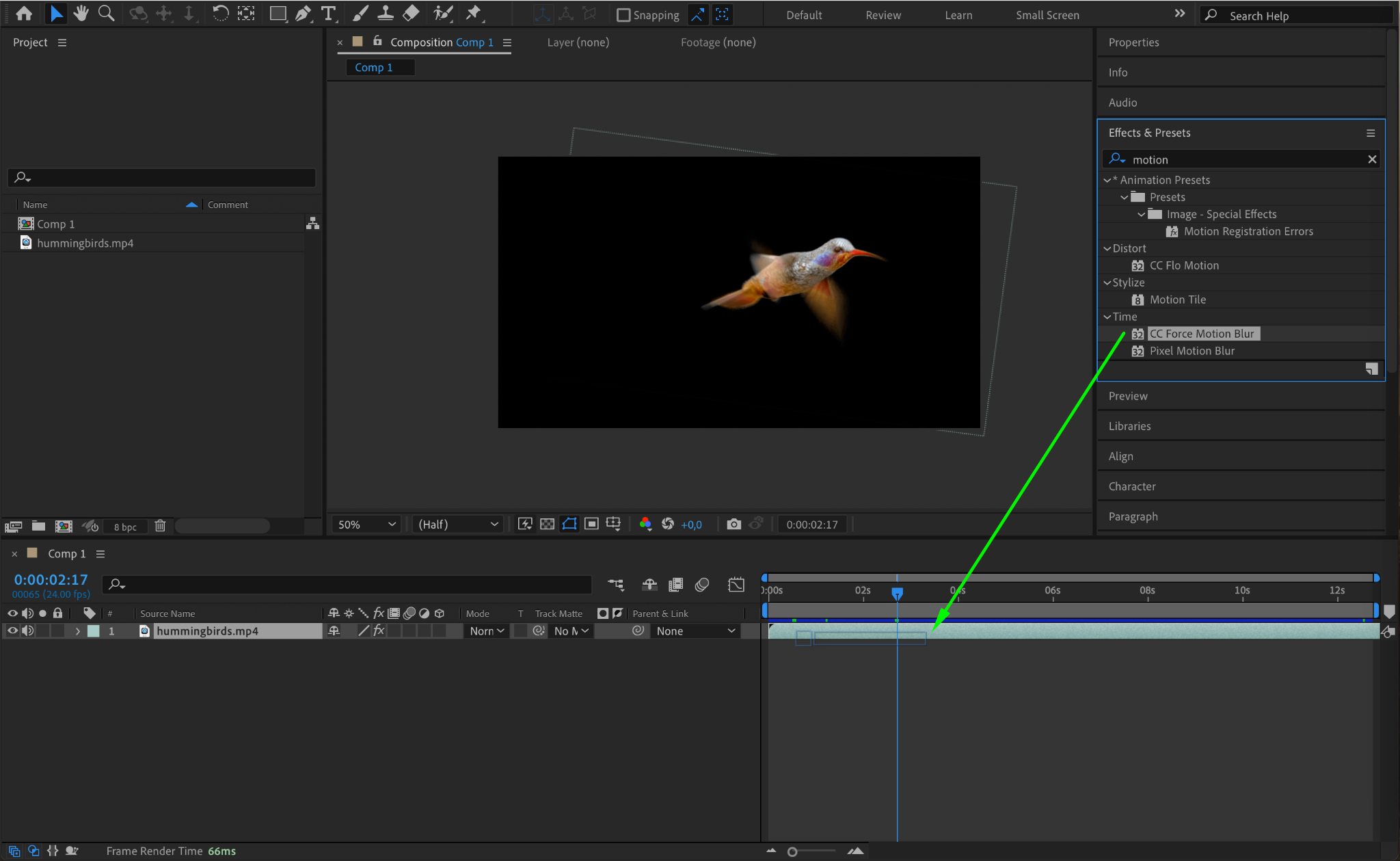This screenshot has height=861, width=1400.
Task: Select Pixel Motion Blur effect
Action: tap(1192, 351)
